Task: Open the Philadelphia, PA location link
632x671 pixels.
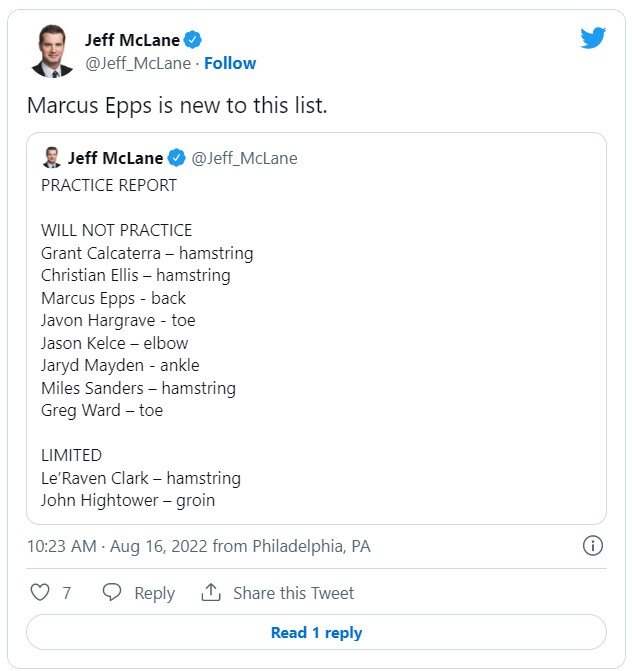Action: click(x=311, y=546)
